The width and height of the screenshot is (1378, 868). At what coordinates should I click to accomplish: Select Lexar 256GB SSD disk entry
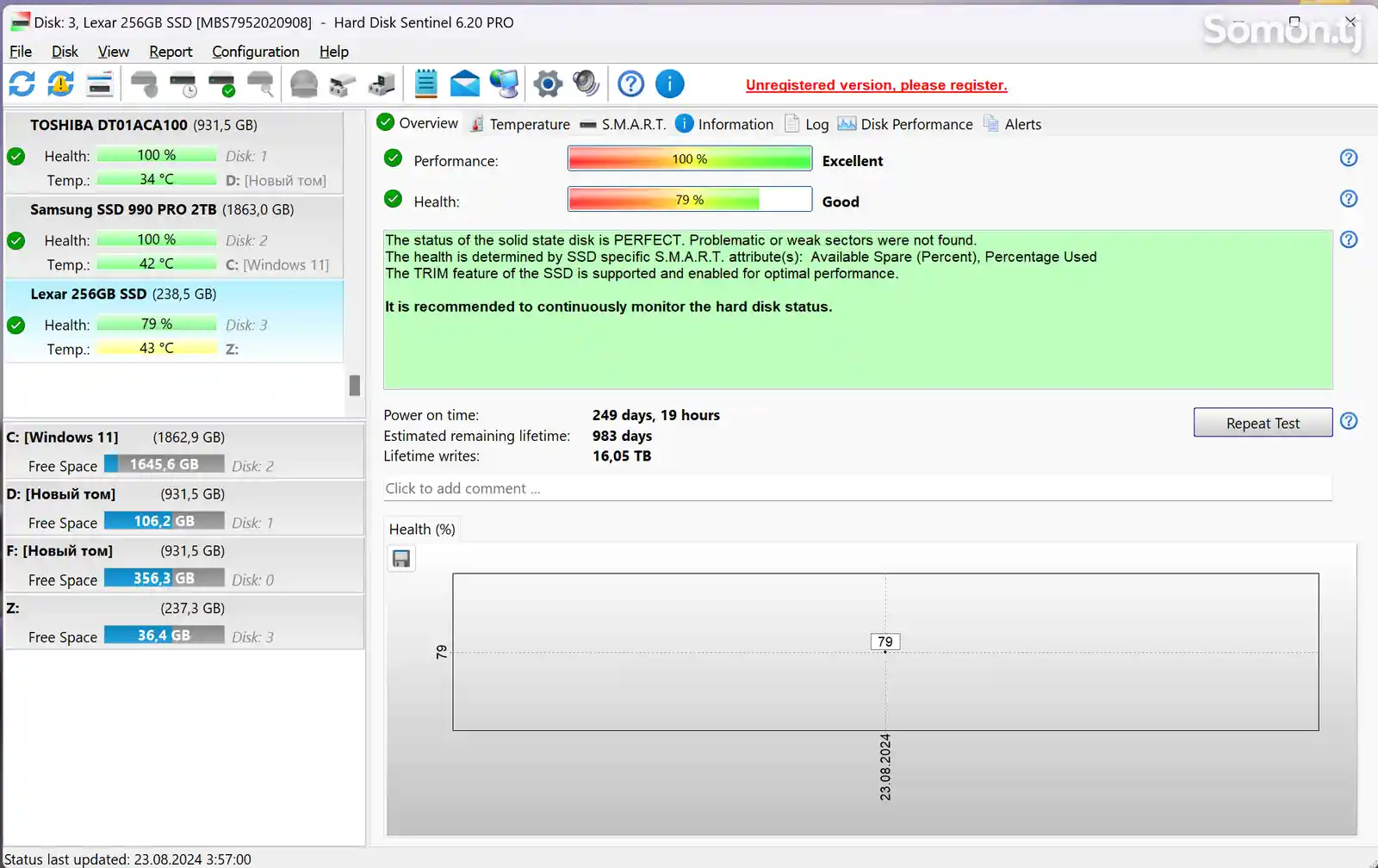click(x=174, y=320)
